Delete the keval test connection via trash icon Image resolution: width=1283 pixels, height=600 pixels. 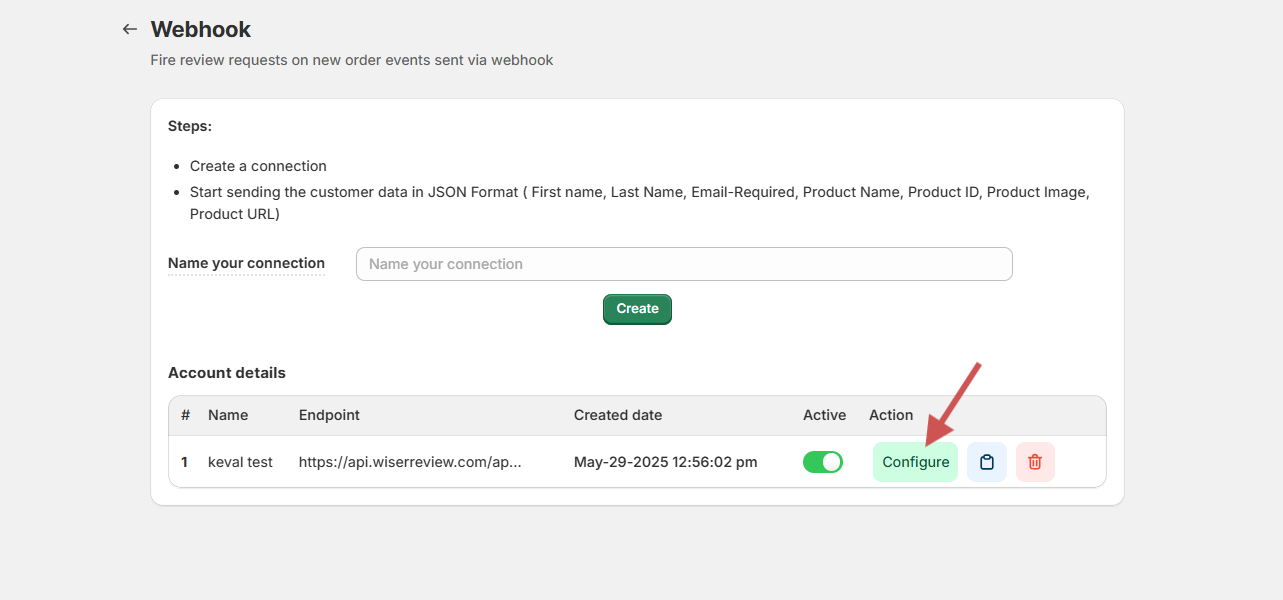1035,462
